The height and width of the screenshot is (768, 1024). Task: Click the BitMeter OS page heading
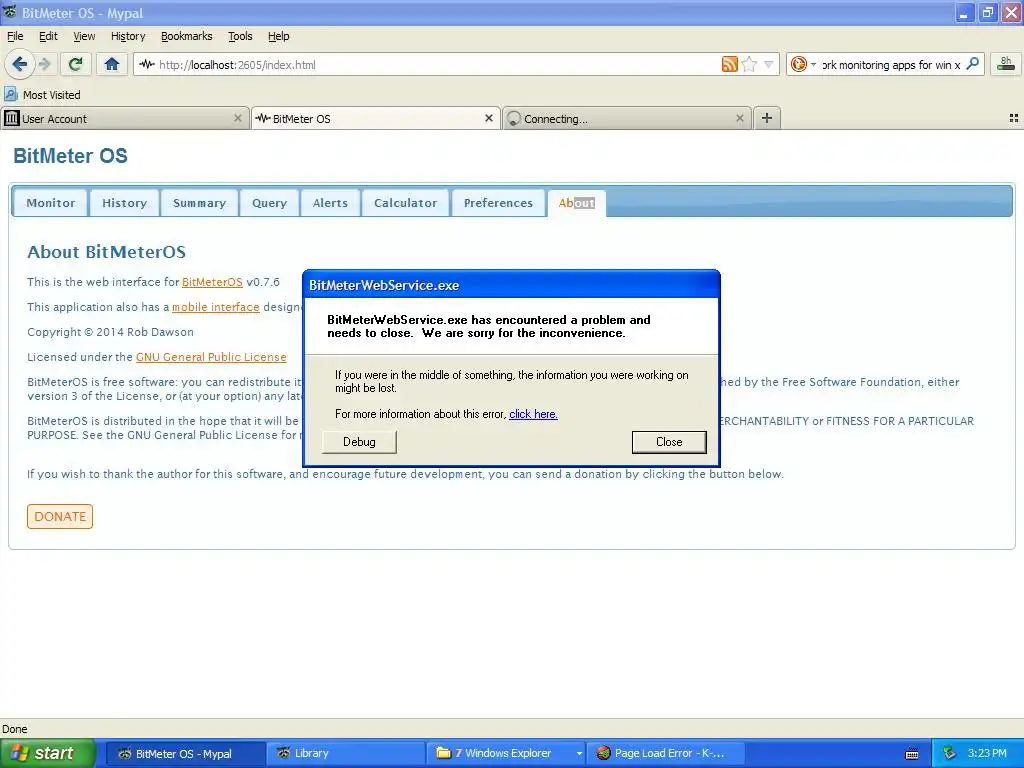click(71, 156)
